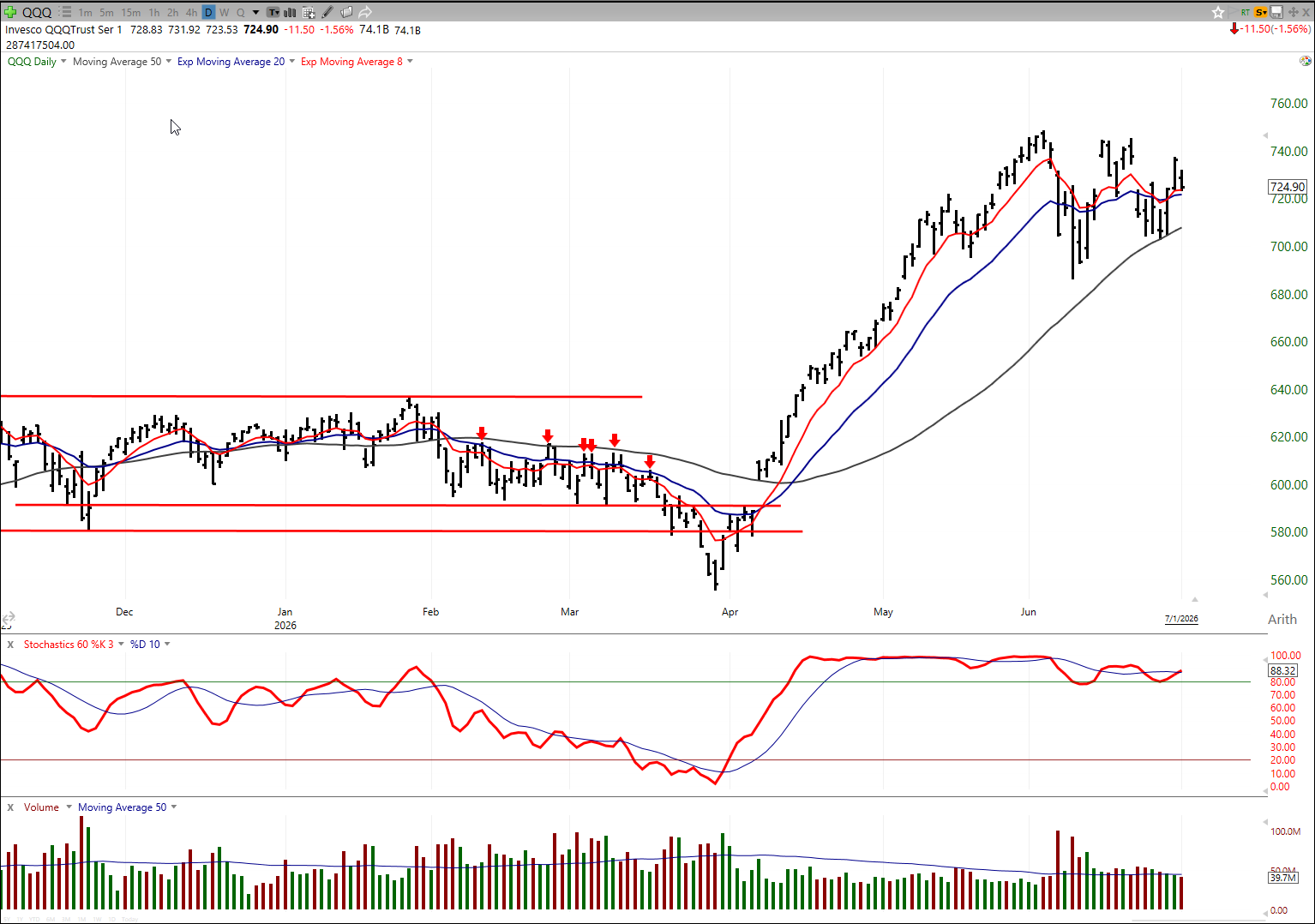The image size is (1315, 924).
Task: Click the Arith scale type label
Action: coord(1282,620)
